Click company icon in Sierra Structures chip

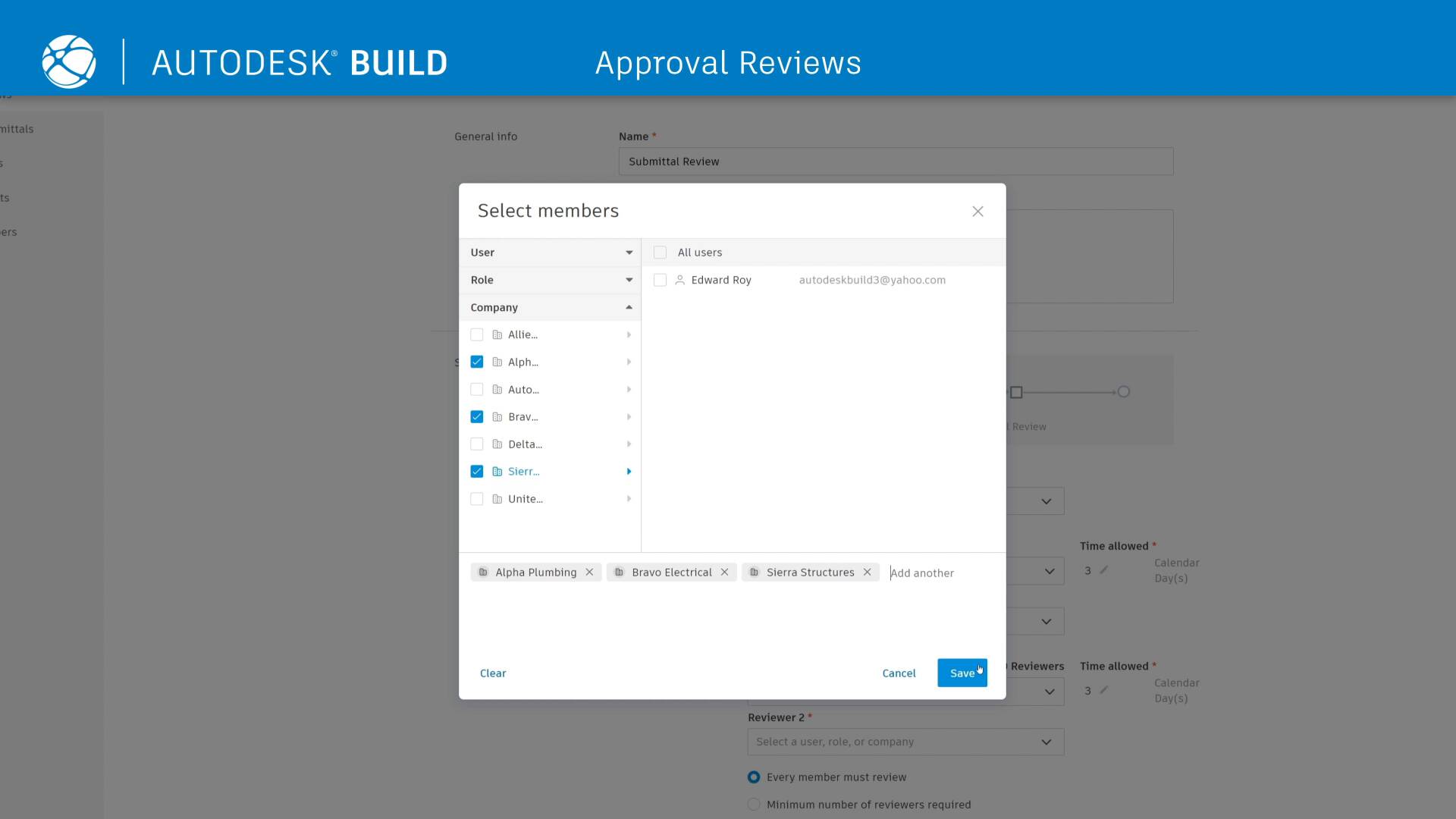tap(754, 573)
